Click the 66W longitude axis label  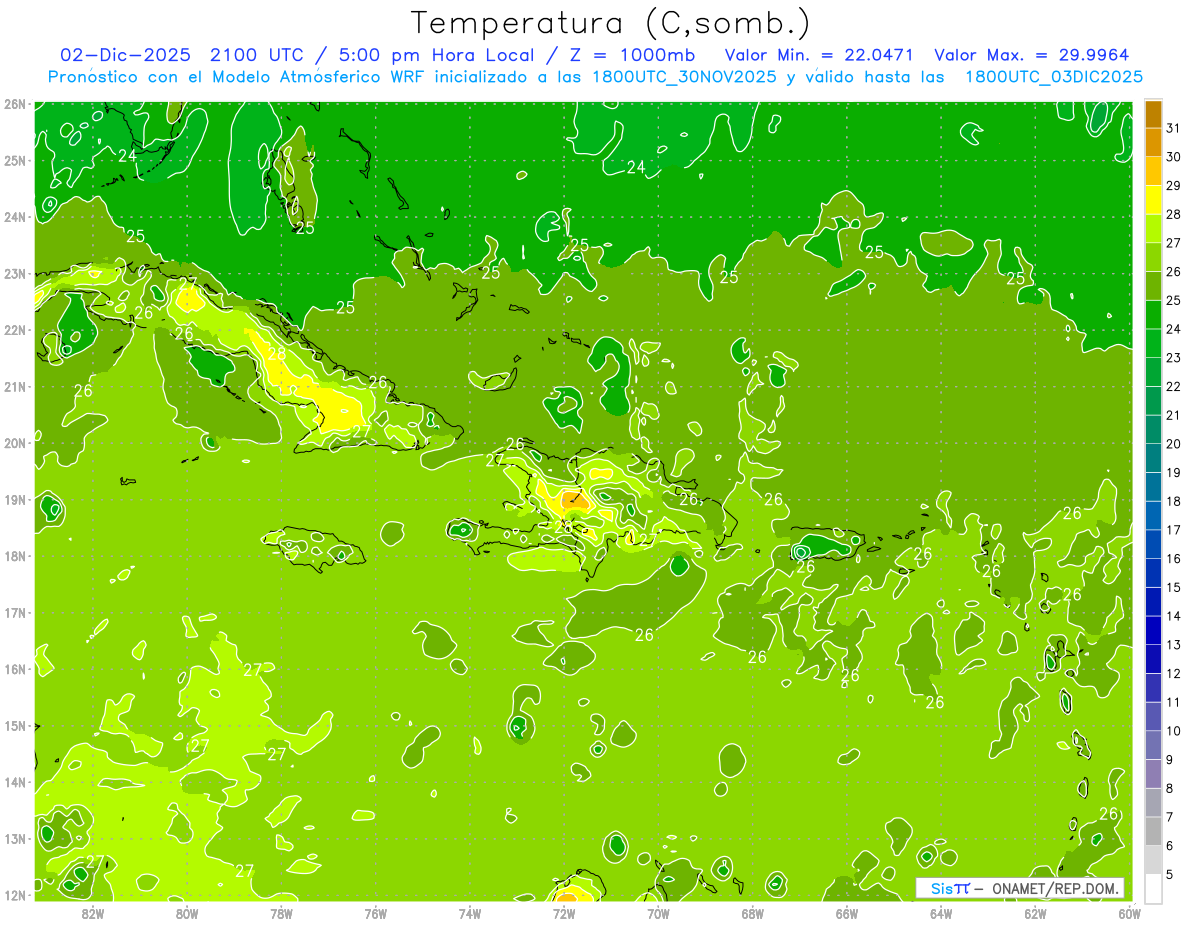(846, 912)
